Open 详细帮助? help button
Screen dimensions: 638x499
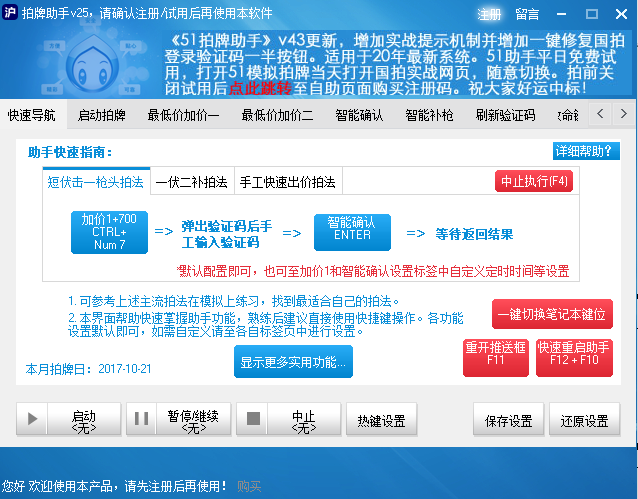tap(586, 151)
